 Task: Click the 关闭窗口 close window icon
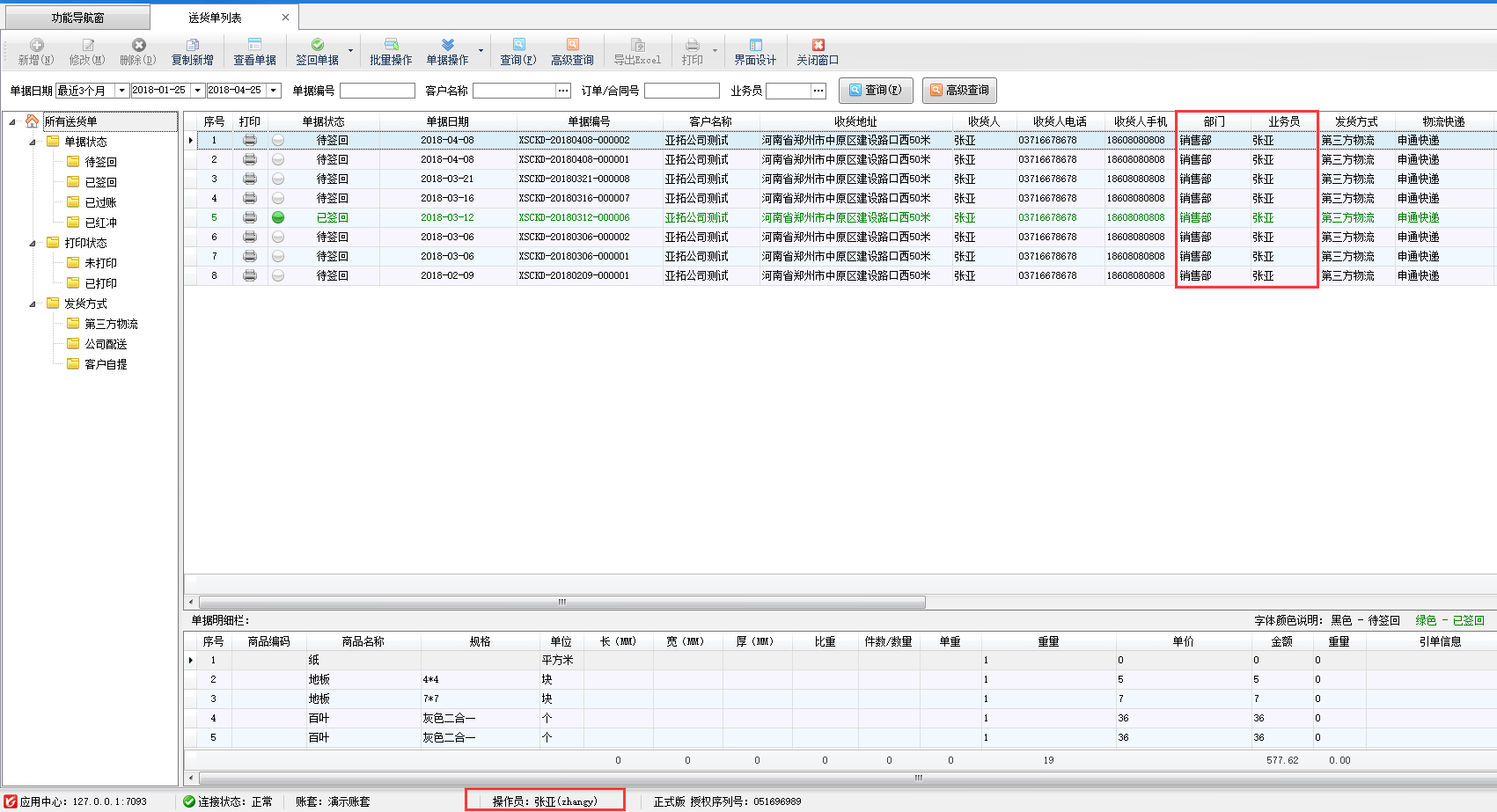point(818,45)
